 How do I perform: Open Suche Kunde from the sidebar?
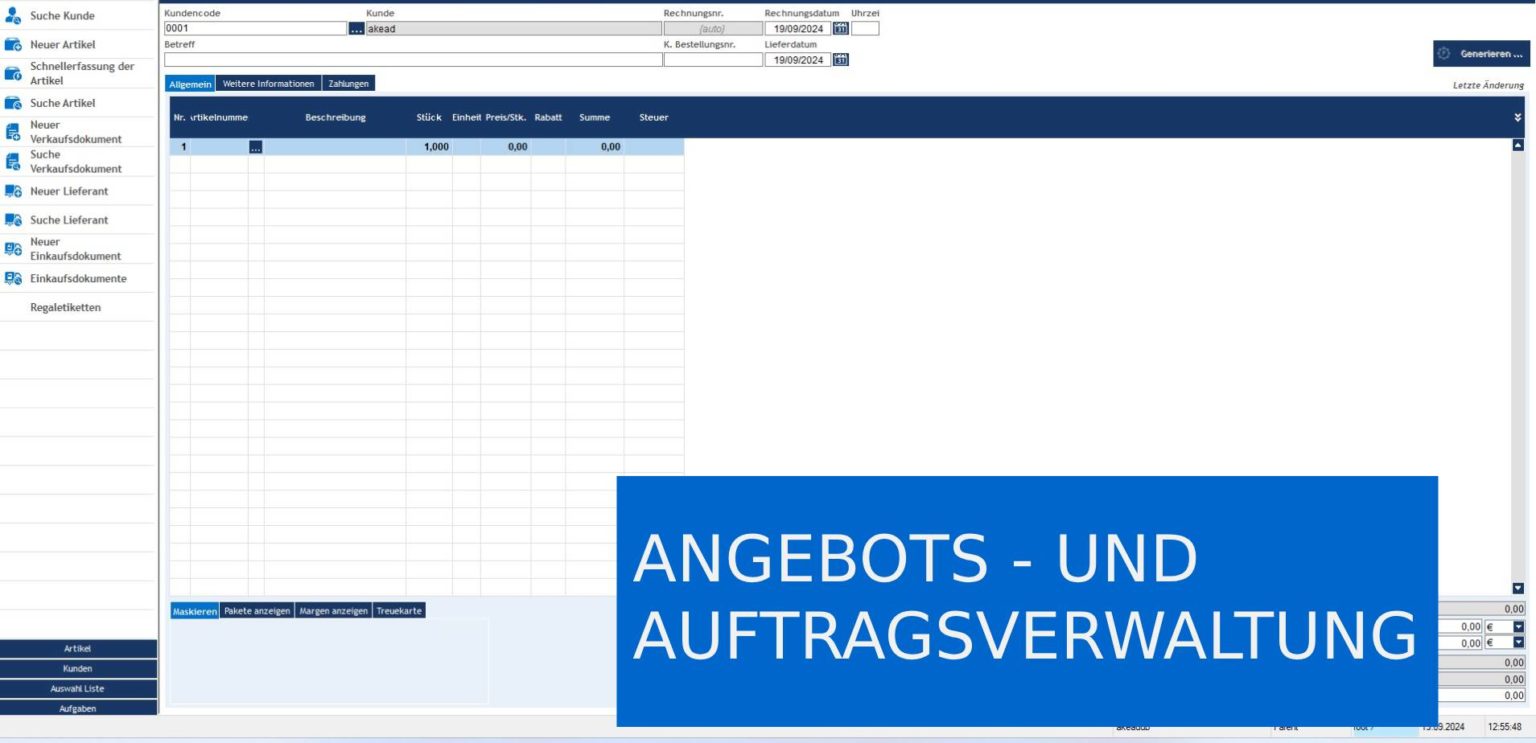(78, 16)
